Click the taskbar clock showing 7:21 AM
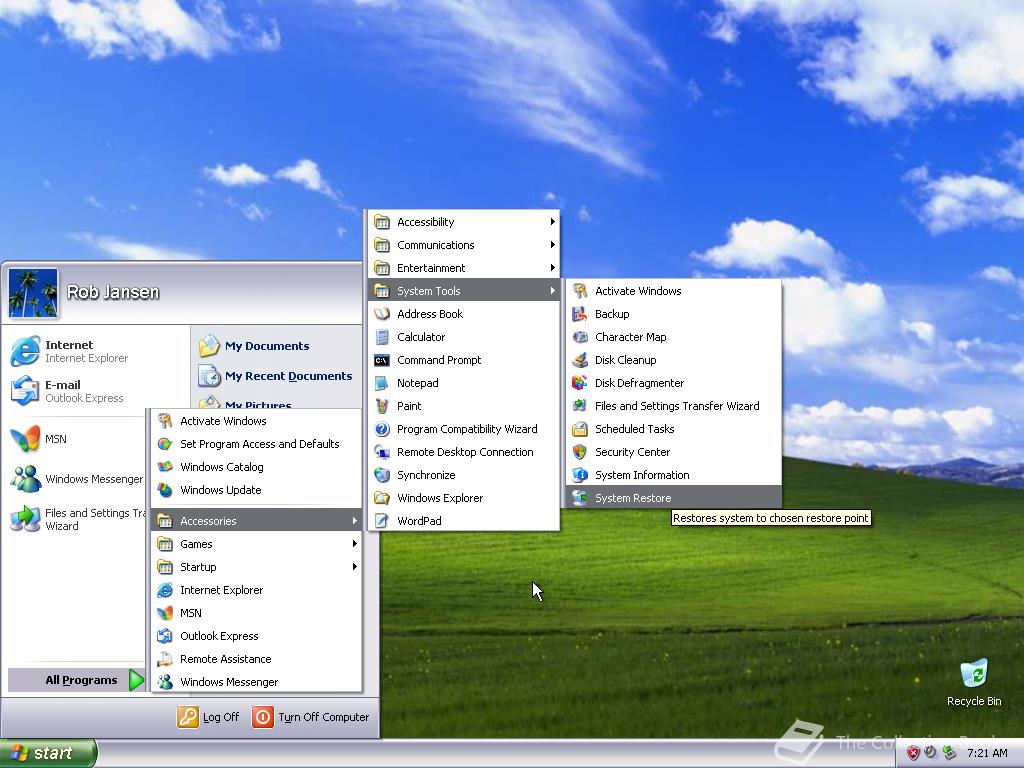The image size is (1024, 768). 987,753
